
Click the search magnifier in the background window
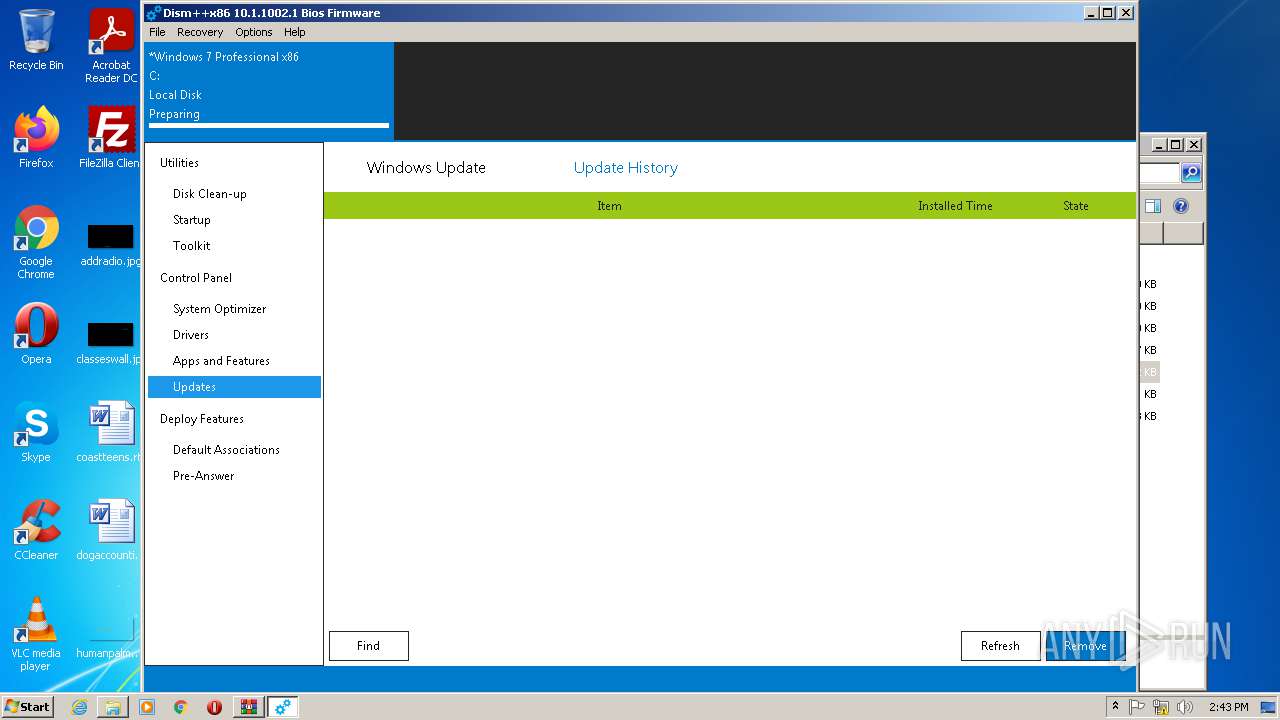(x=1191, y=173)
